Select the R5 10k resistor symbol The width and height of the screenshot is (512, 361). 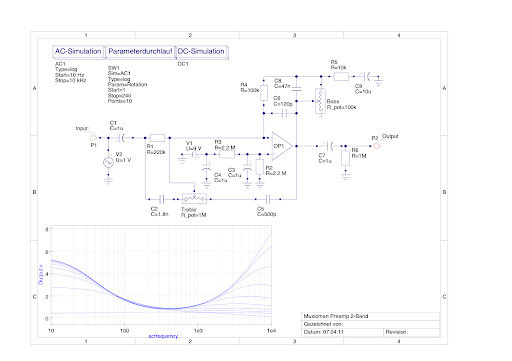pyautogui.click(x=341, y=77)
